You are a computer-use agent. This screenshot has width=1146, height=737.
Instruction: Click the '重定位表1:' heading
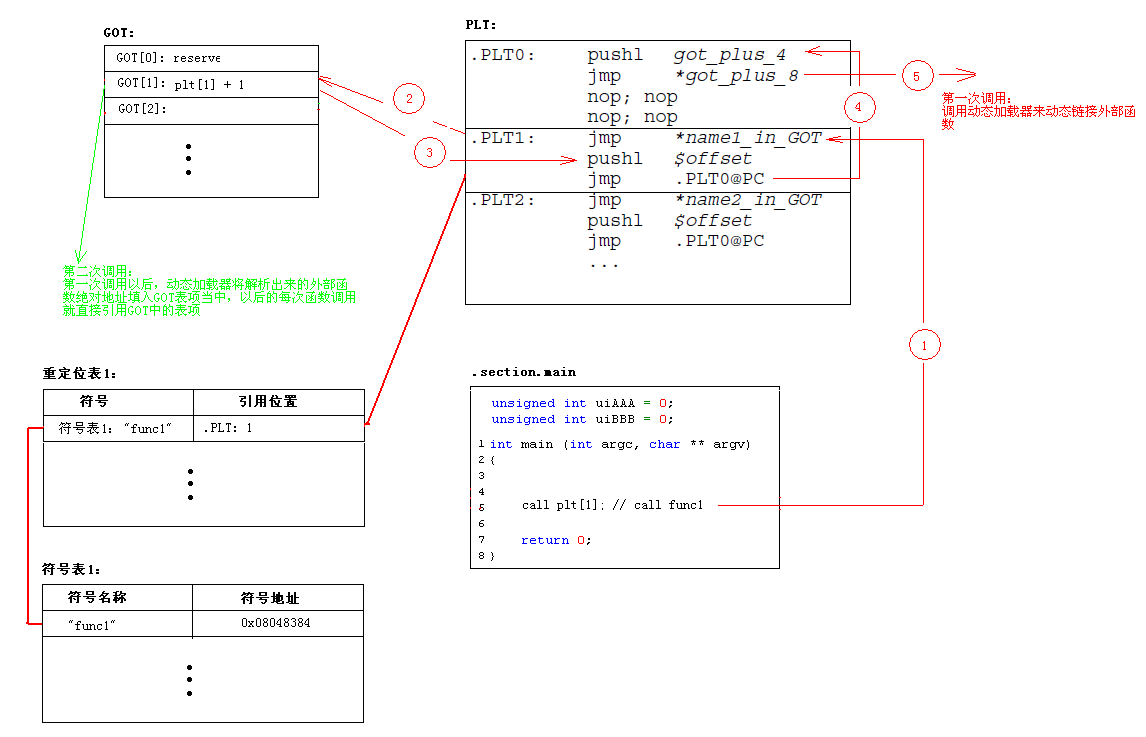[79, 374]
